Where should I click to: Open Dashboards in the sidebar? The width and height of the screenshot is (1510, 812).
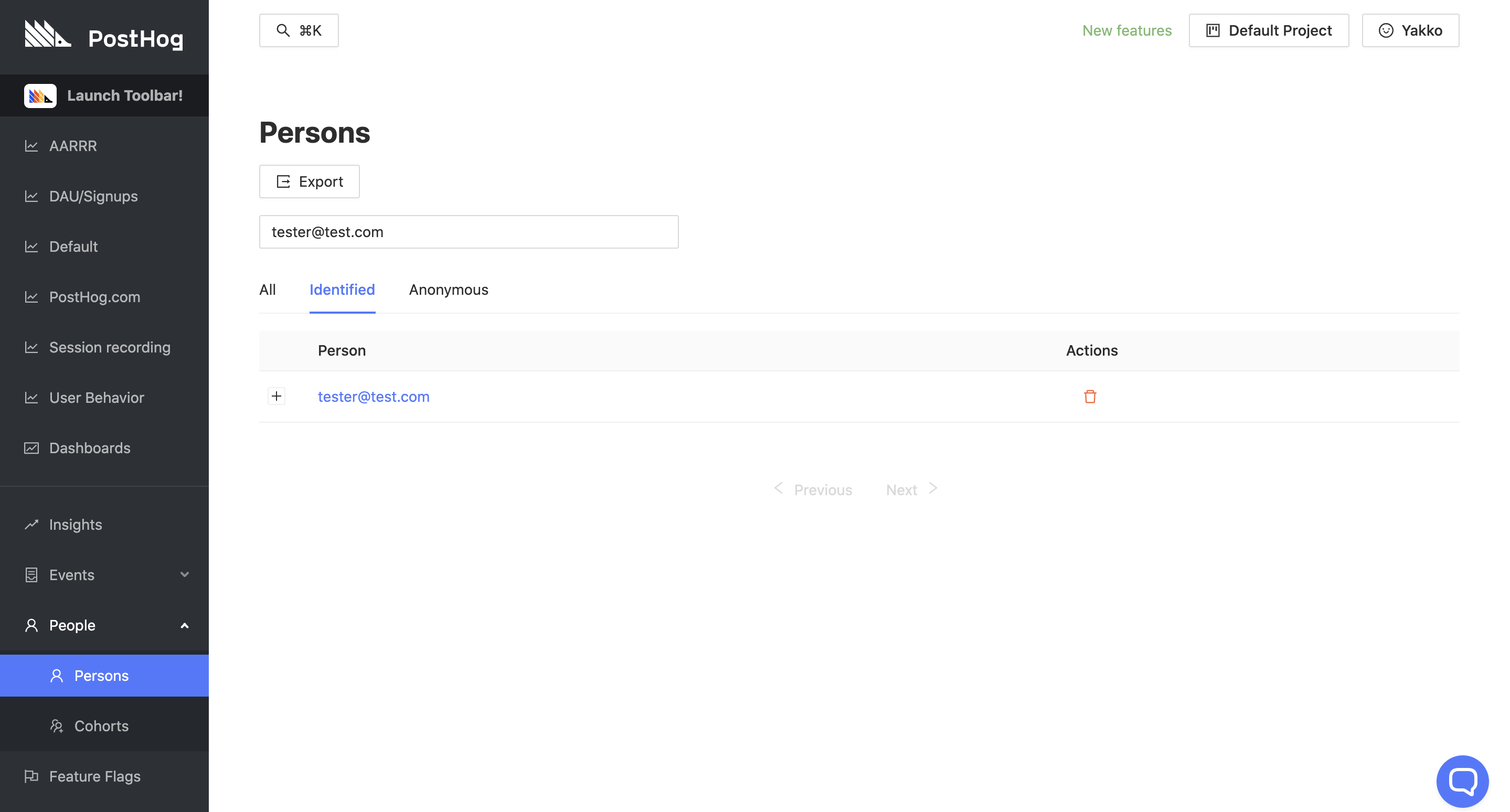point(89,448)
